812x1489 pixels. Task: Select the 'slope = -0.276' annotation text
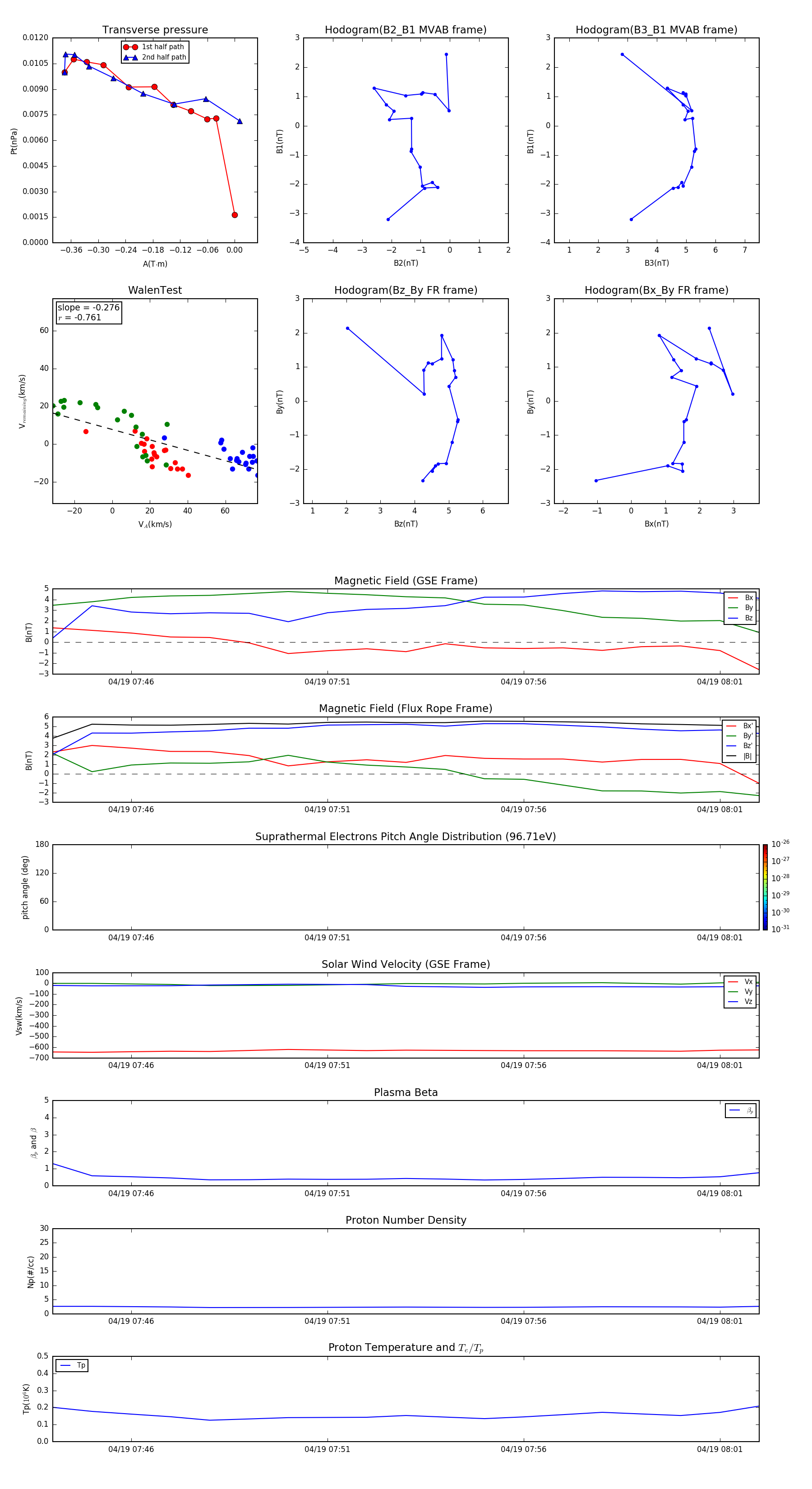pos(88,308)
